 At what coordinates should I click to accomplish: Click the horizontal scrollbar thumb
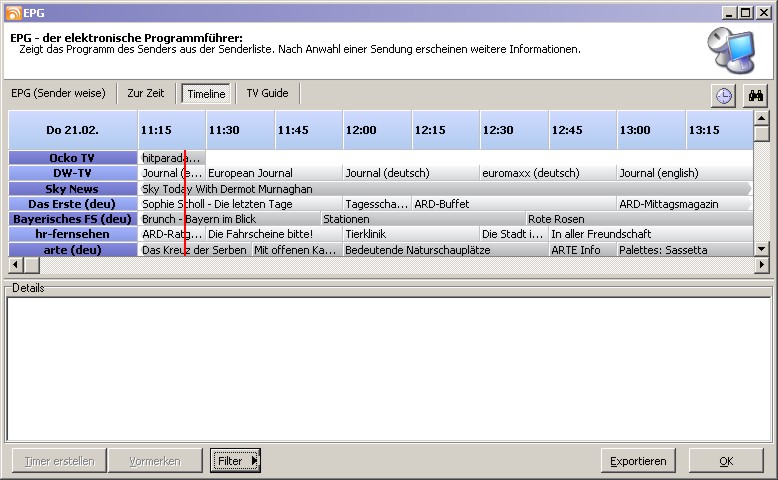[x=32, y=265]
